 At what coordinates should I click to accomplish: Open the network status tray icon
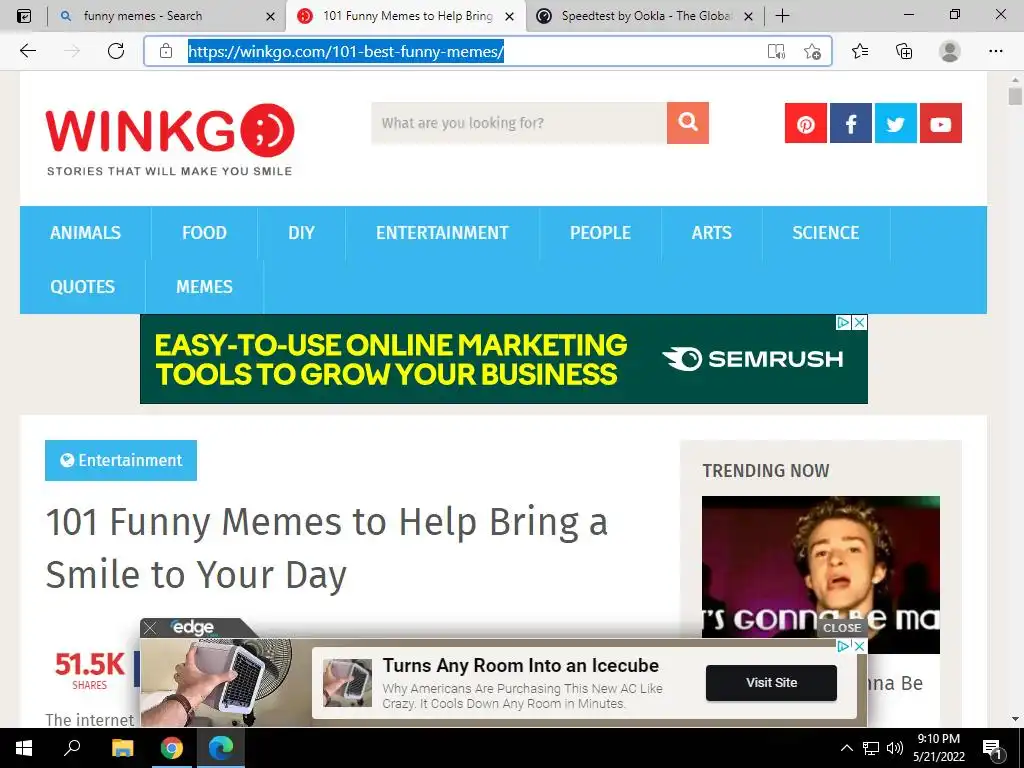tap(871, 748)
